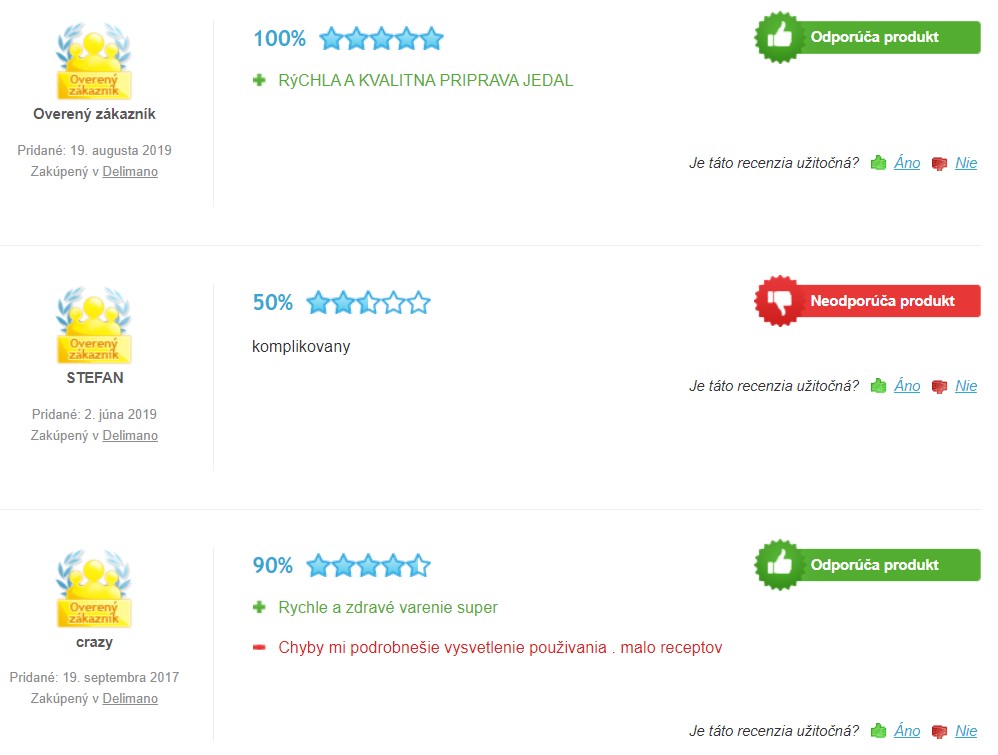This screenshot has height=755, width=998.
Task: Click the thumbs-up icon in the August 2019 review
Action: [879, 163]
